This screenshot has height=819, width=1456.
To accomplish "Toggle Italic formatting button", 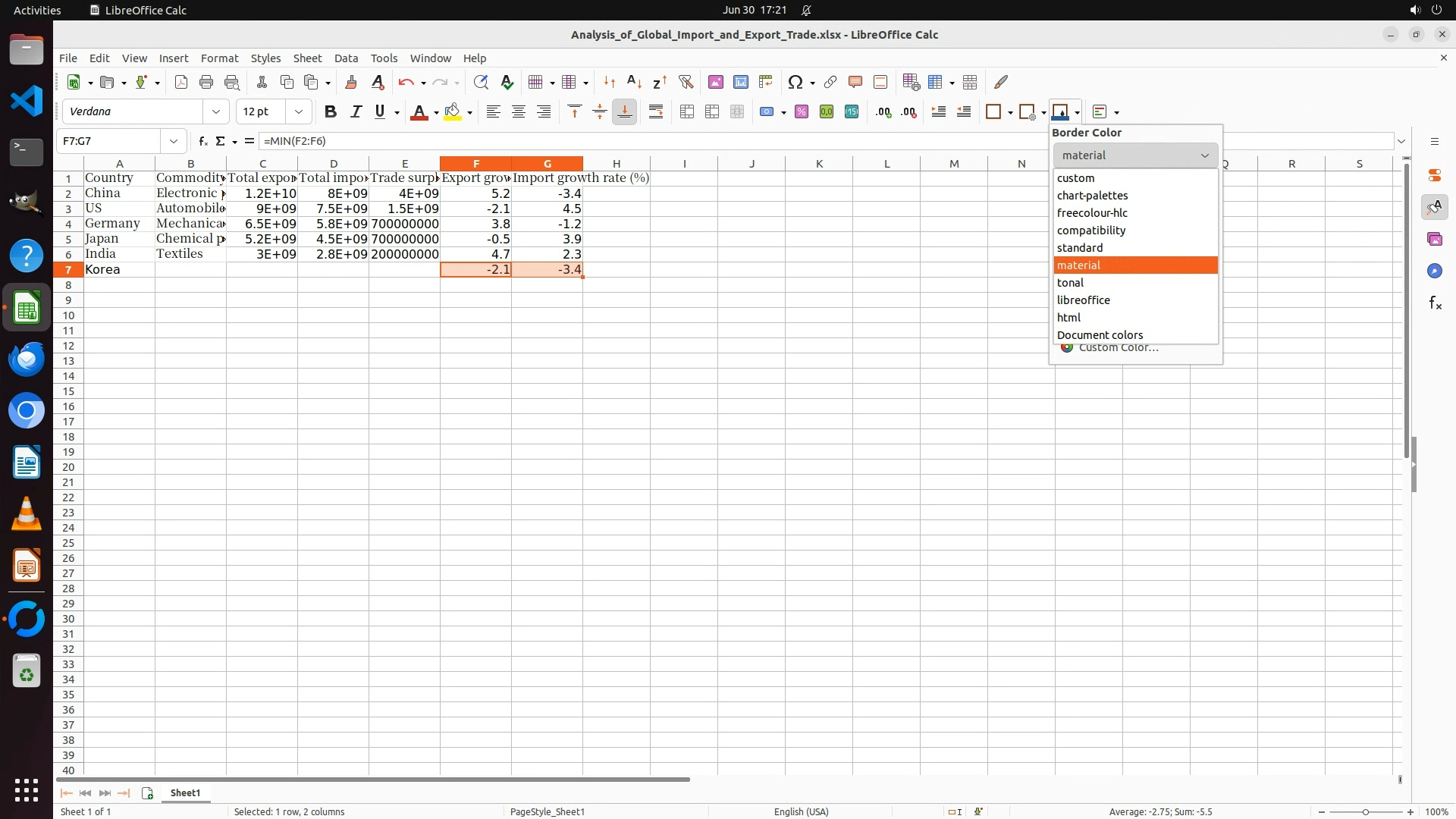I will pyautogui.click(x=355, y=112).
